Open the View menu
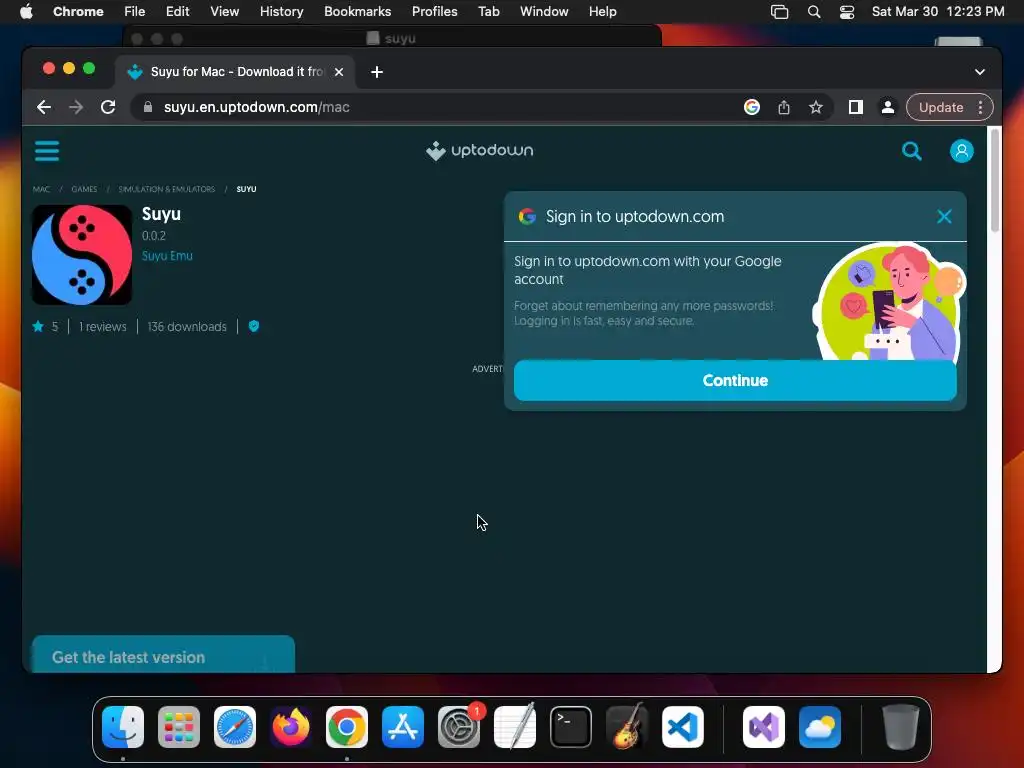This screenshot has width=1024, height=768. click(x=224, y=11)
